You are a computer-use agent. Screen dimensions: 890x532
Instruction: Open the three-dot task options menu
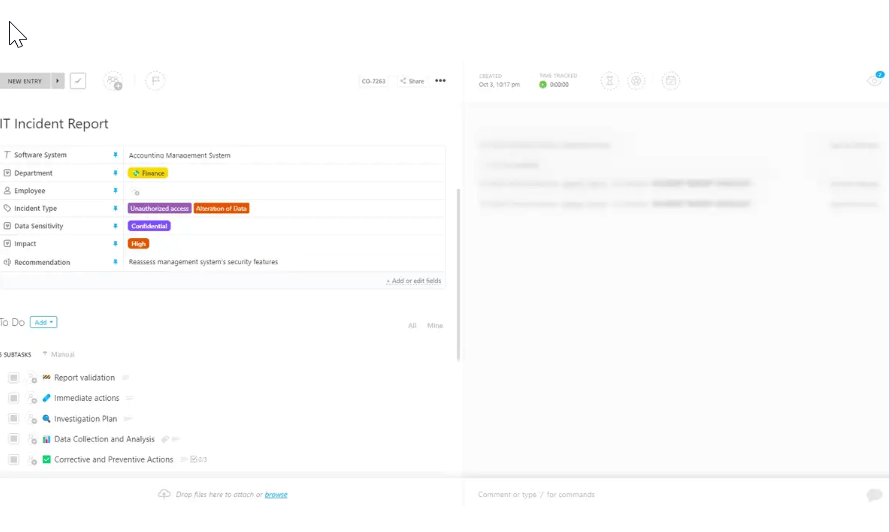coord(440,81)
